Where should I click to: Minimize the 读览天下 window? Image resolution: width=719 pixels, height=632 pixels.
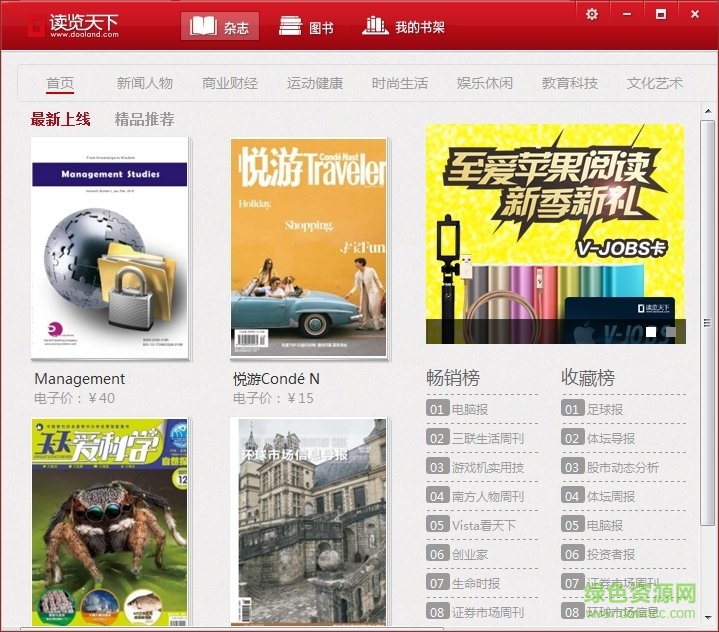tap(627, 14)
